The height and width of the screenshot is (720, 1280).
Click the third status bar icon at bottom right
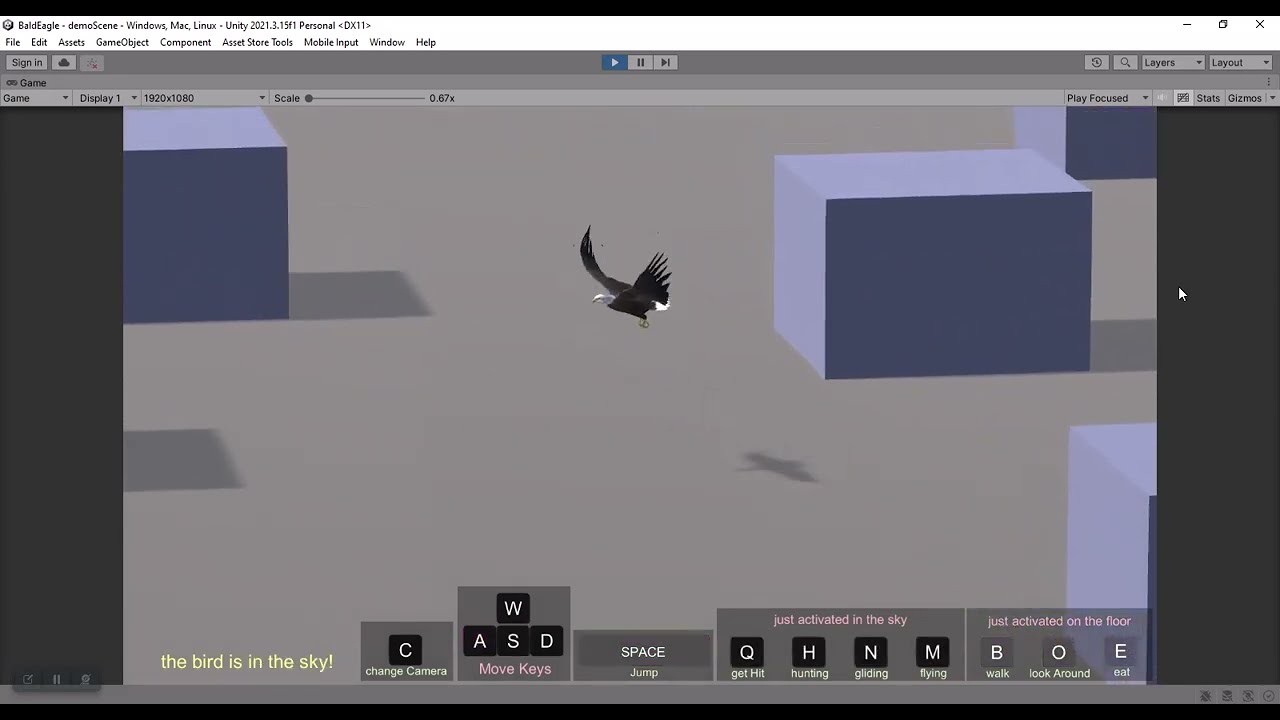pyautogui.click(x=1248, y=696)
